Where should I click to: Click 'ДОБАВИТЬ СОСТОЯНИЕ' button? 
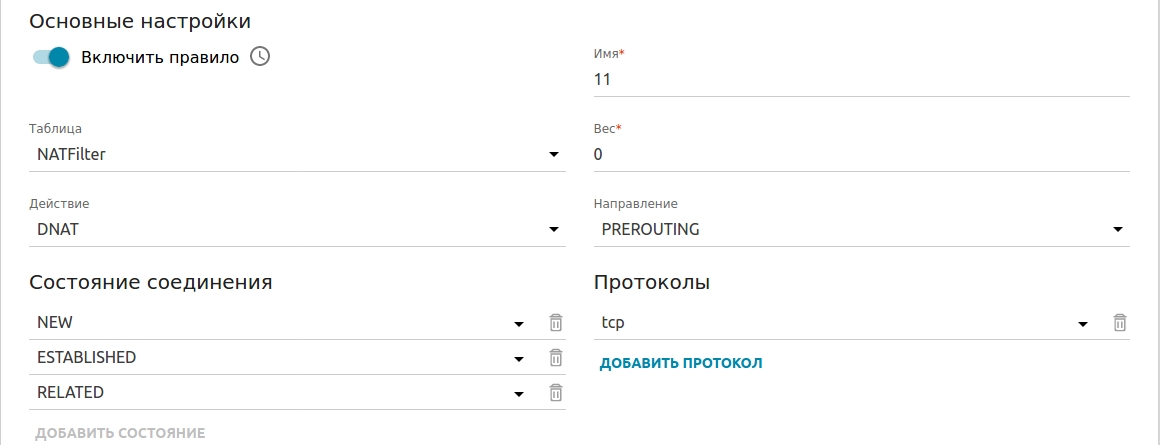pyautogui.click(x=120, y=433)
